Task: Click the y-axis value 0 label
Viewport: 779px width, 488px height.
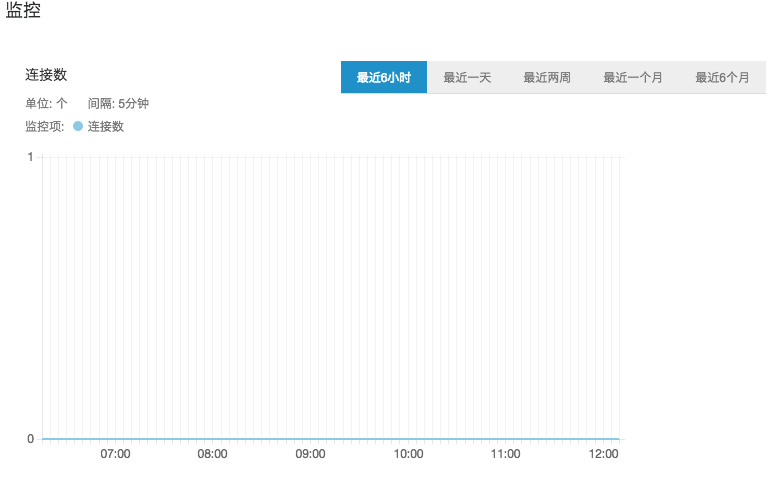Action: coord(31,439)
